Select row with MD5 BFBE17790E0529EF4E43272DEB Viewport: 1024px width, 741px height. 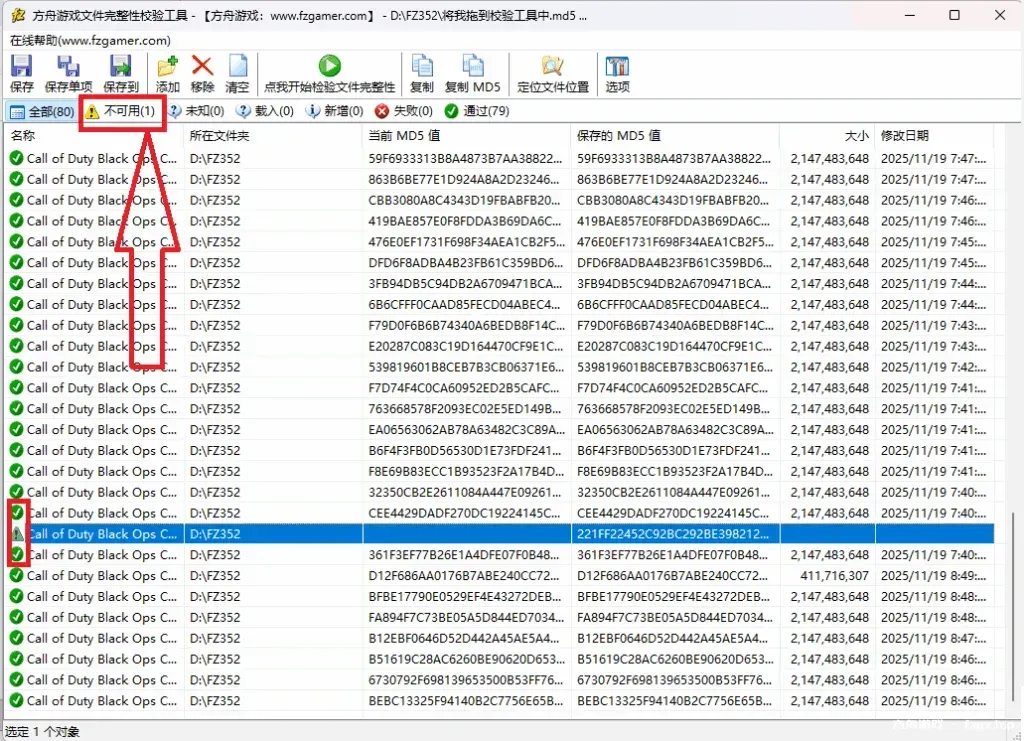point(500,597)
